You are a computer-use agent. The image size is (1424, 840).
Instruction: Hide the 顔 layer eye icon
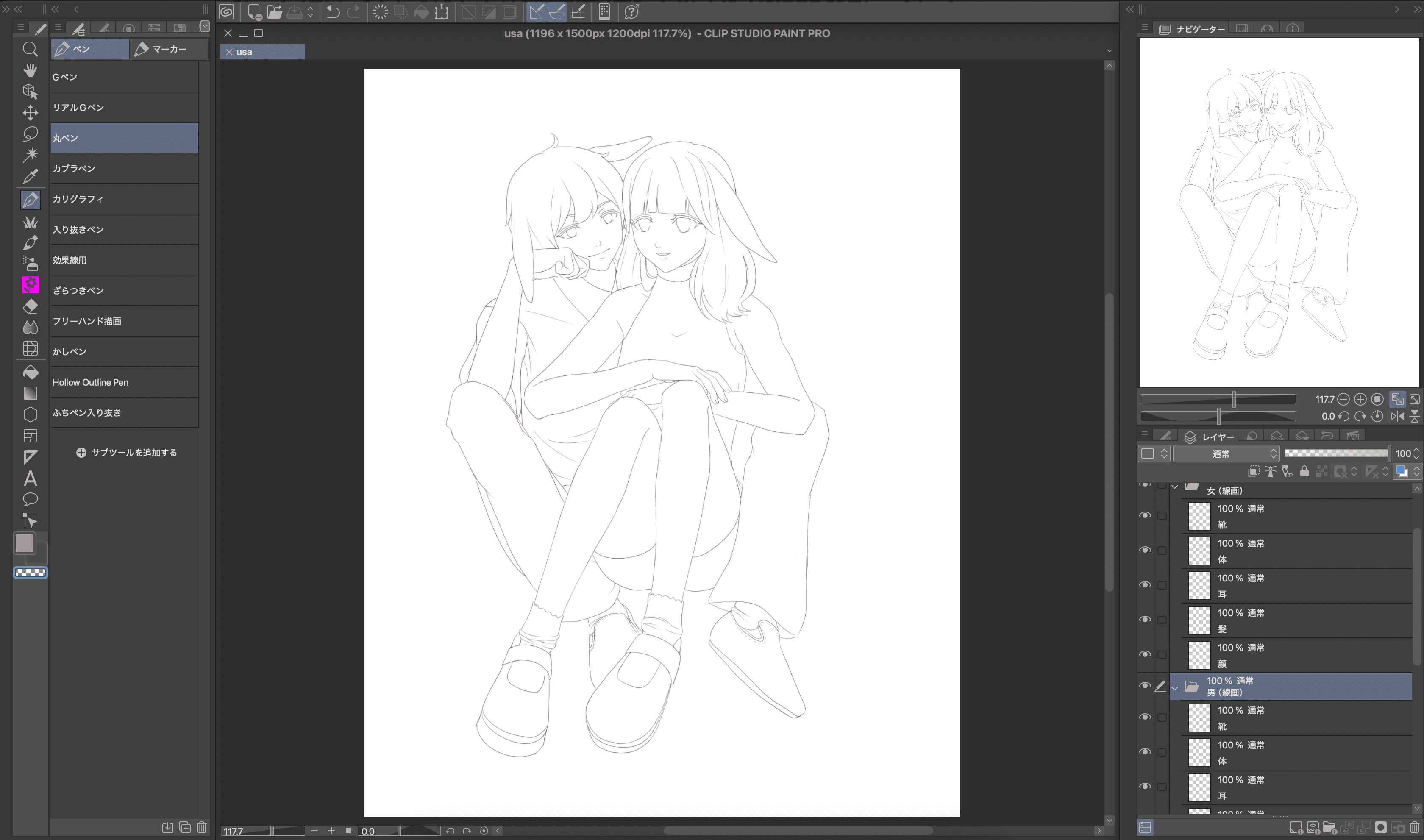click(x=1145, y=654)
